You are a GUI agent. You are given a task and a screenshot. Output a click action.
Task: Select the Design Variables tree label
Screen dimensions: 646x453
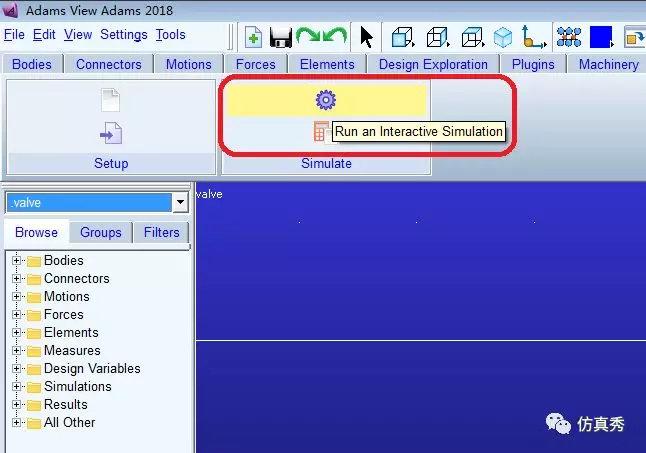coord(92,369)
